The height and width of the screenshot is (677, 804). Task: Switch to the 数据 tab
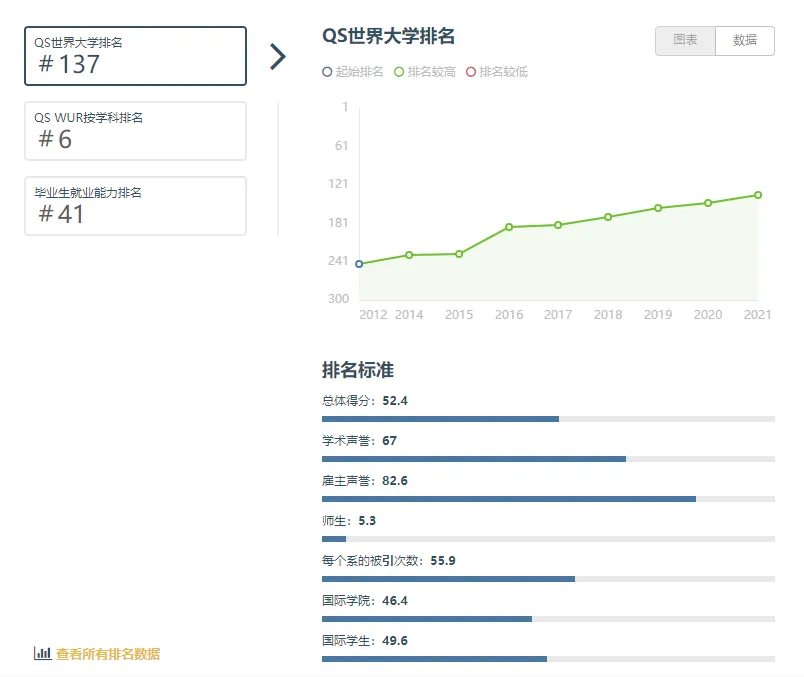tap(745, 41)
